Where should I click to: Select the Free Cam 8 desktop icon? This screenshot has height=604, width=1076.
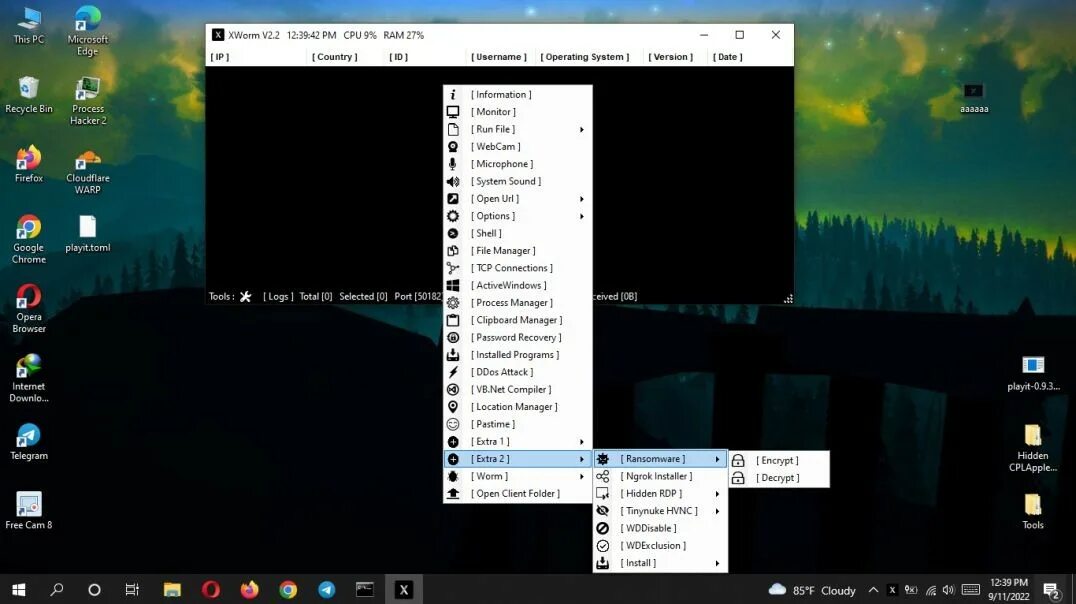[x=29, y=511]
